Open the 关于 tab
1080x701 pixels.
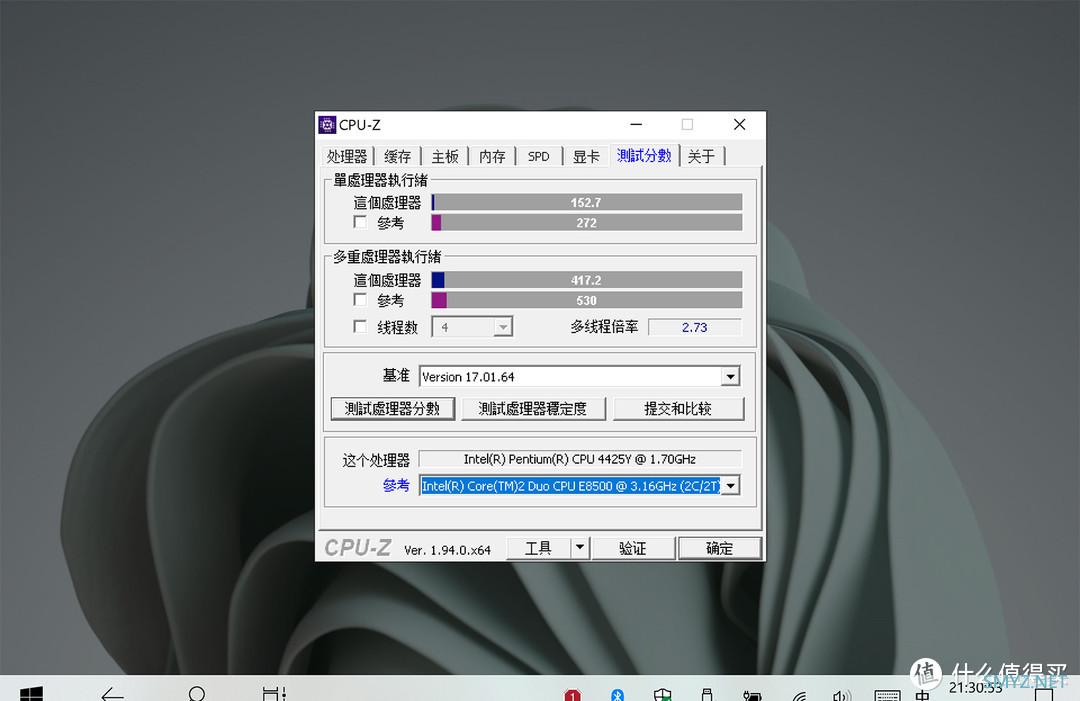tap(701, 156)
